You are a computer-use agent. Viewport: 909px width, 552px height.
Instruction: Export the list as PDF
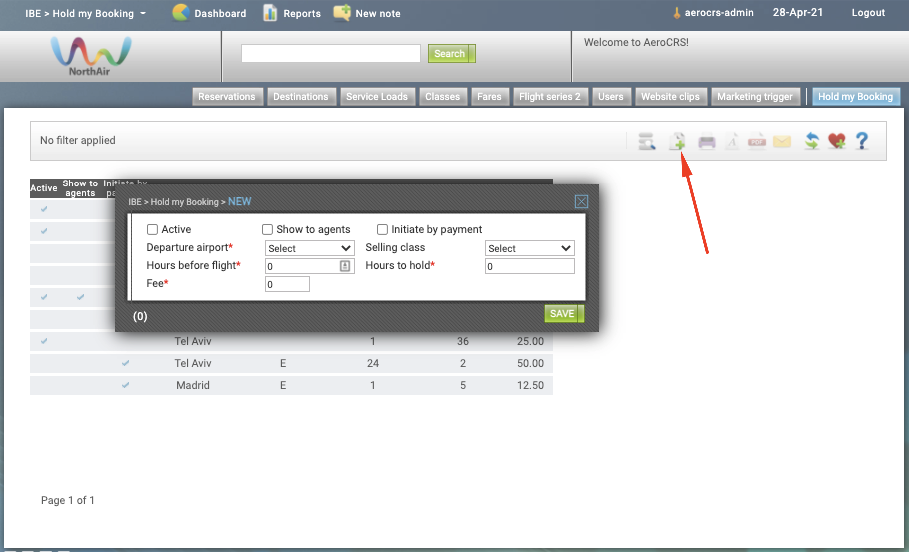click(x=757, y=141)
